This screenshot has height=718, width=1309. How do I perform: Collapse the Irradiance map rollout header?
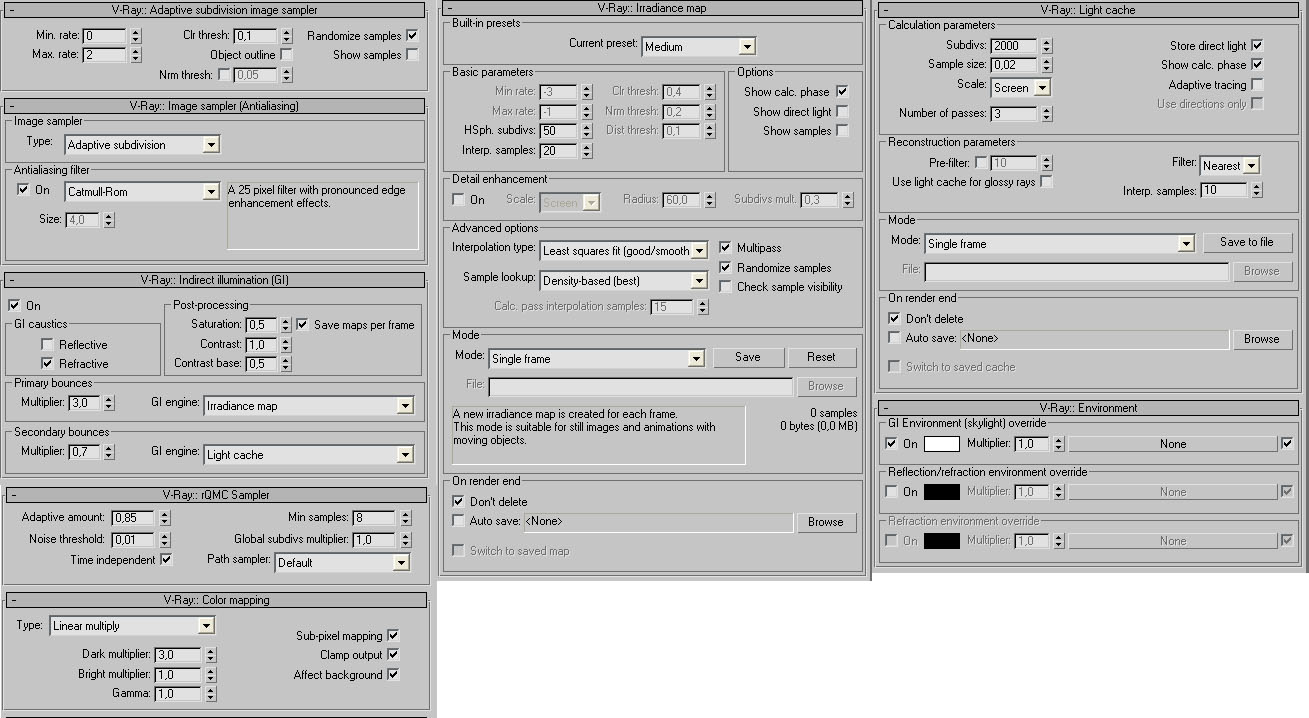653,8
